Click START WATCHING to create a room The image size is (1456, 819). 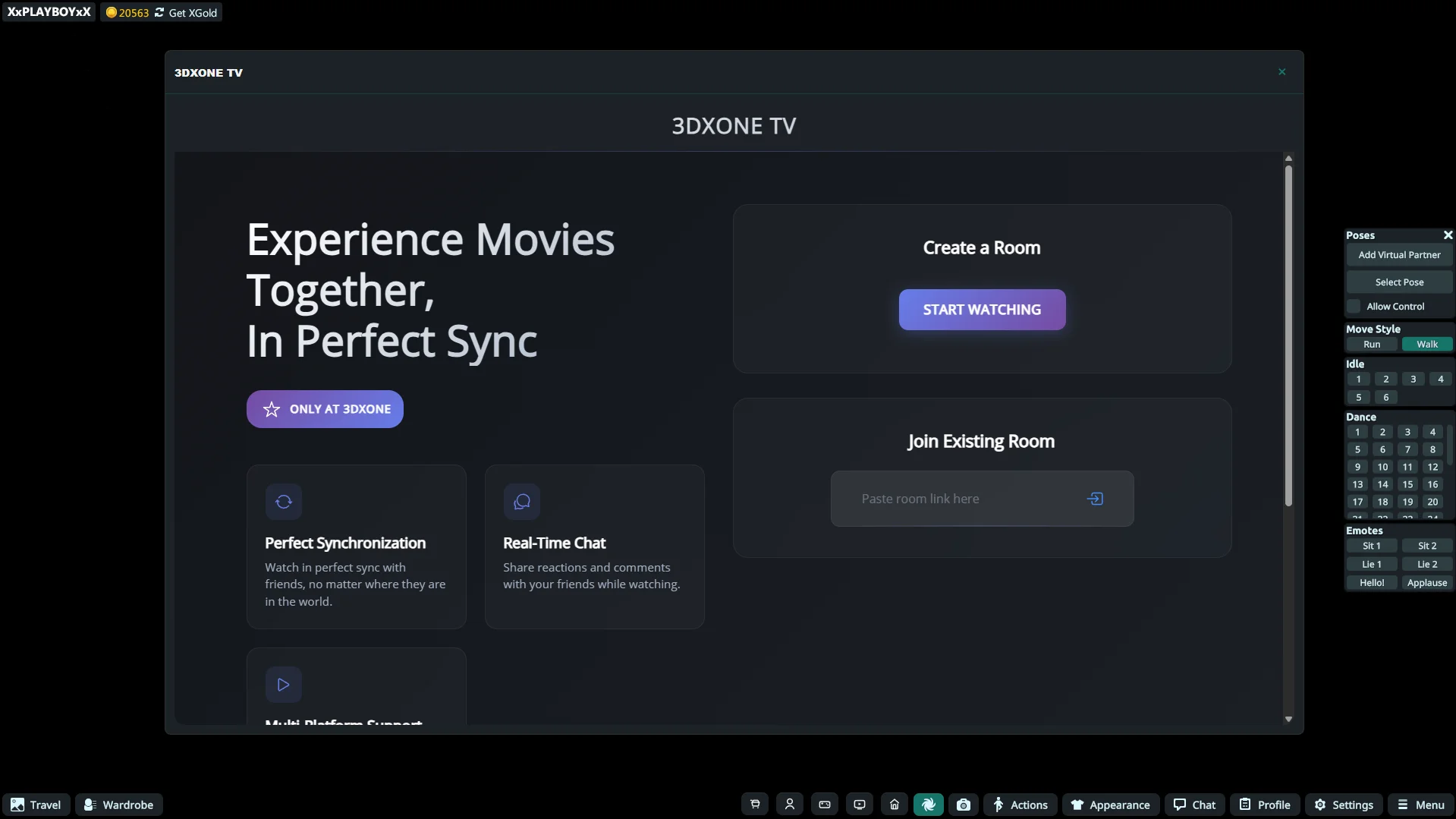(983, 310)
